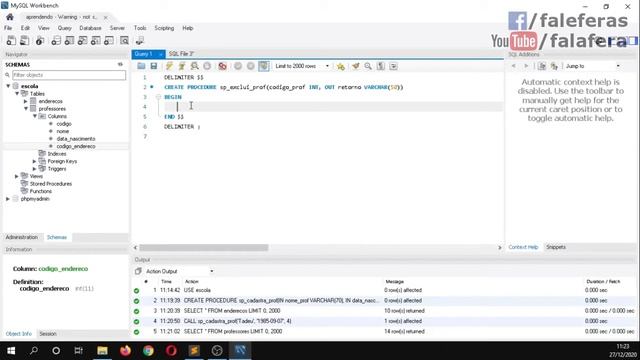Select the data_nascimento column

[76, 139]
